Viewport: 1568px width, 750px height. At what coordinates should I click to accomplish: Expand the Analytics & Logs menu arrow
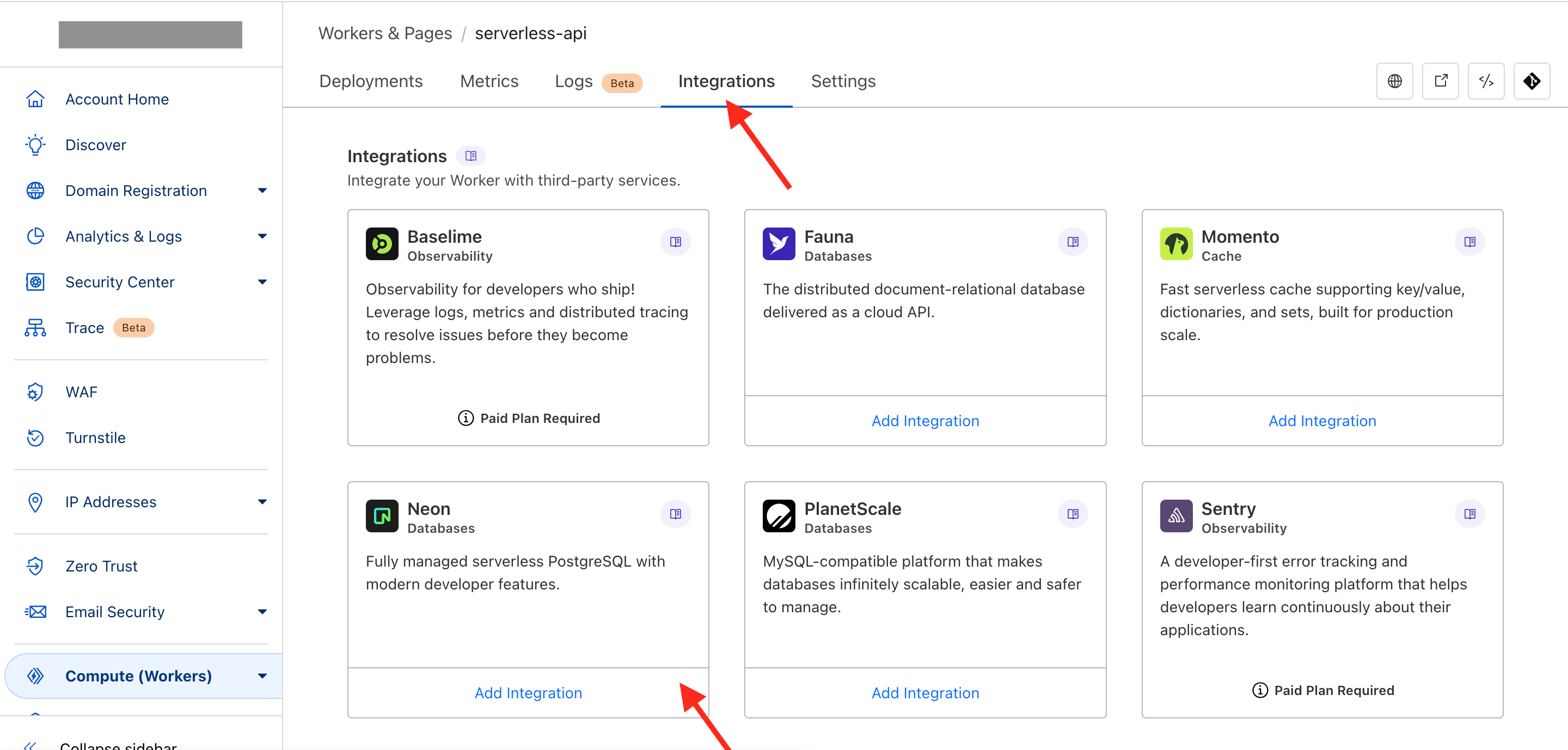coord(262,236)
